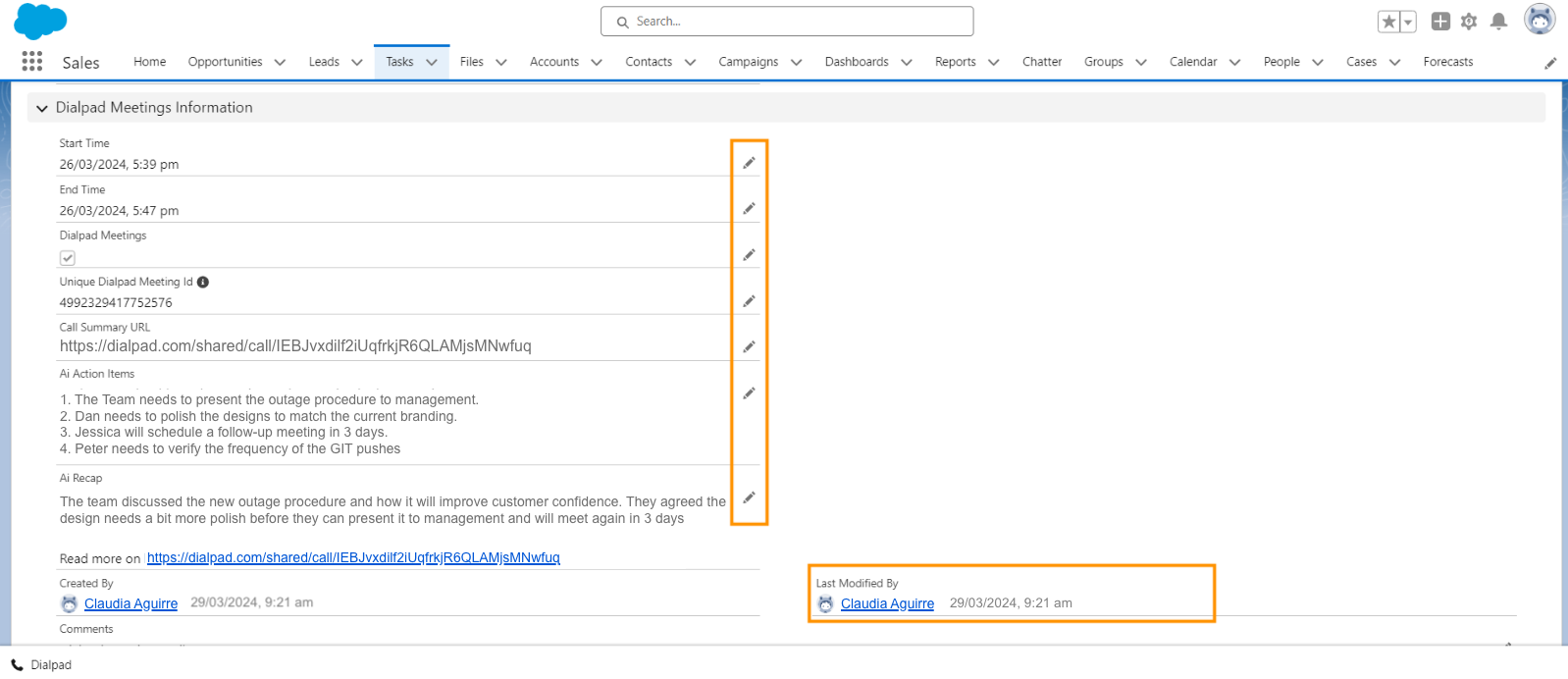The width and height of the screenshot is (1568, 679).
Task: View notifications bell icon
Action: (1498, 21)
